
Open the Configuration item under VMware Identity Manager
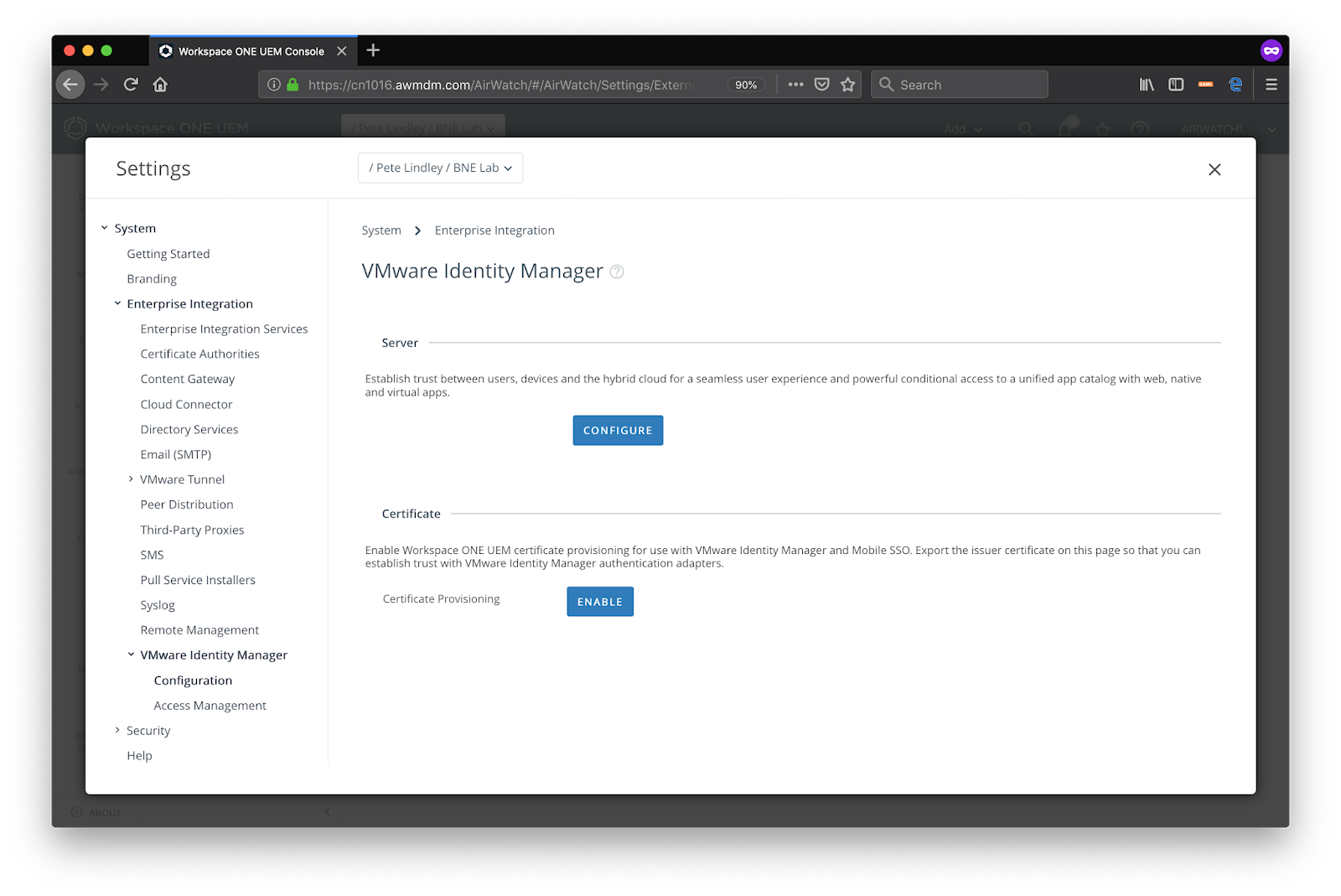pos(193,681)
